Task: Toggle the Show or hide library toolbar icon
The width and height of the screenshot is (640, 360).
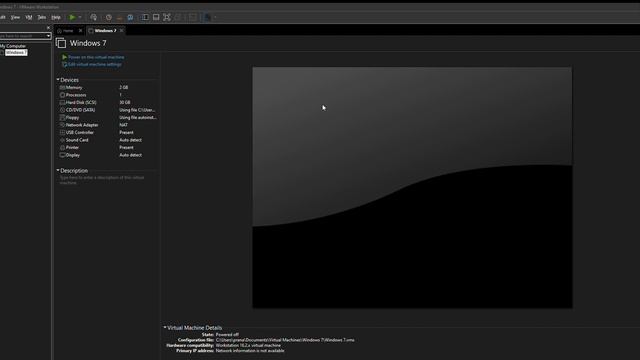Action: [145, 17]
